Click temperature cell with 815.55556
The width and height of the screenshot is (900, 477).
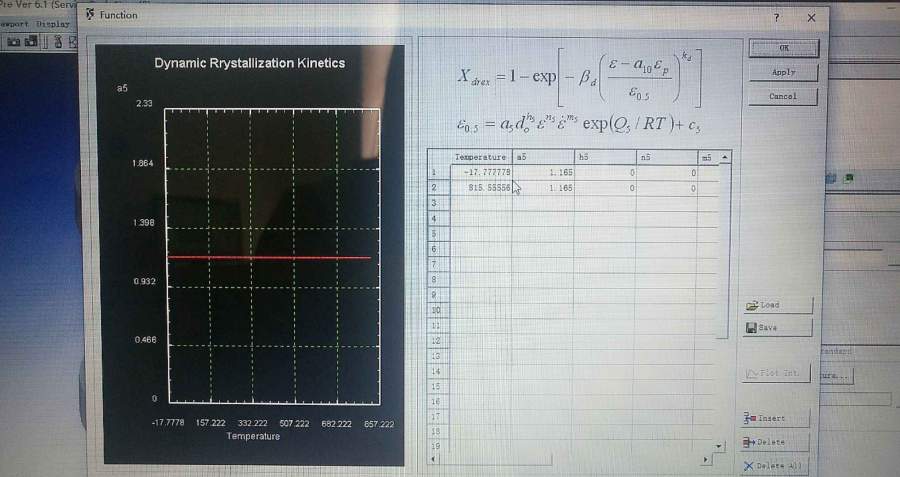[x=479, y=187]
